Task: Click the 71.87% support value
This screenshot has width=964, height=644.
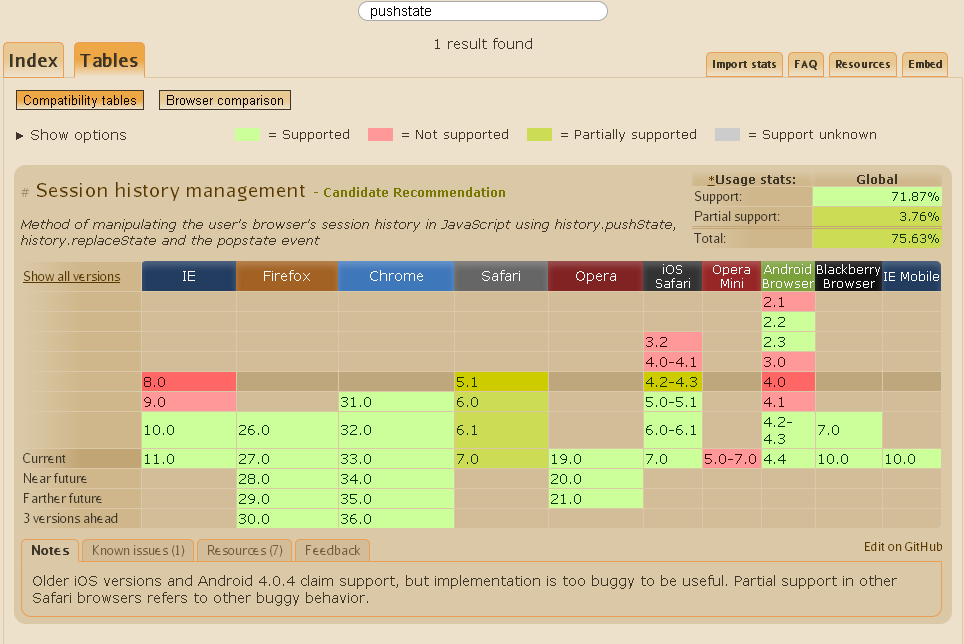Action: coord(877,197)
